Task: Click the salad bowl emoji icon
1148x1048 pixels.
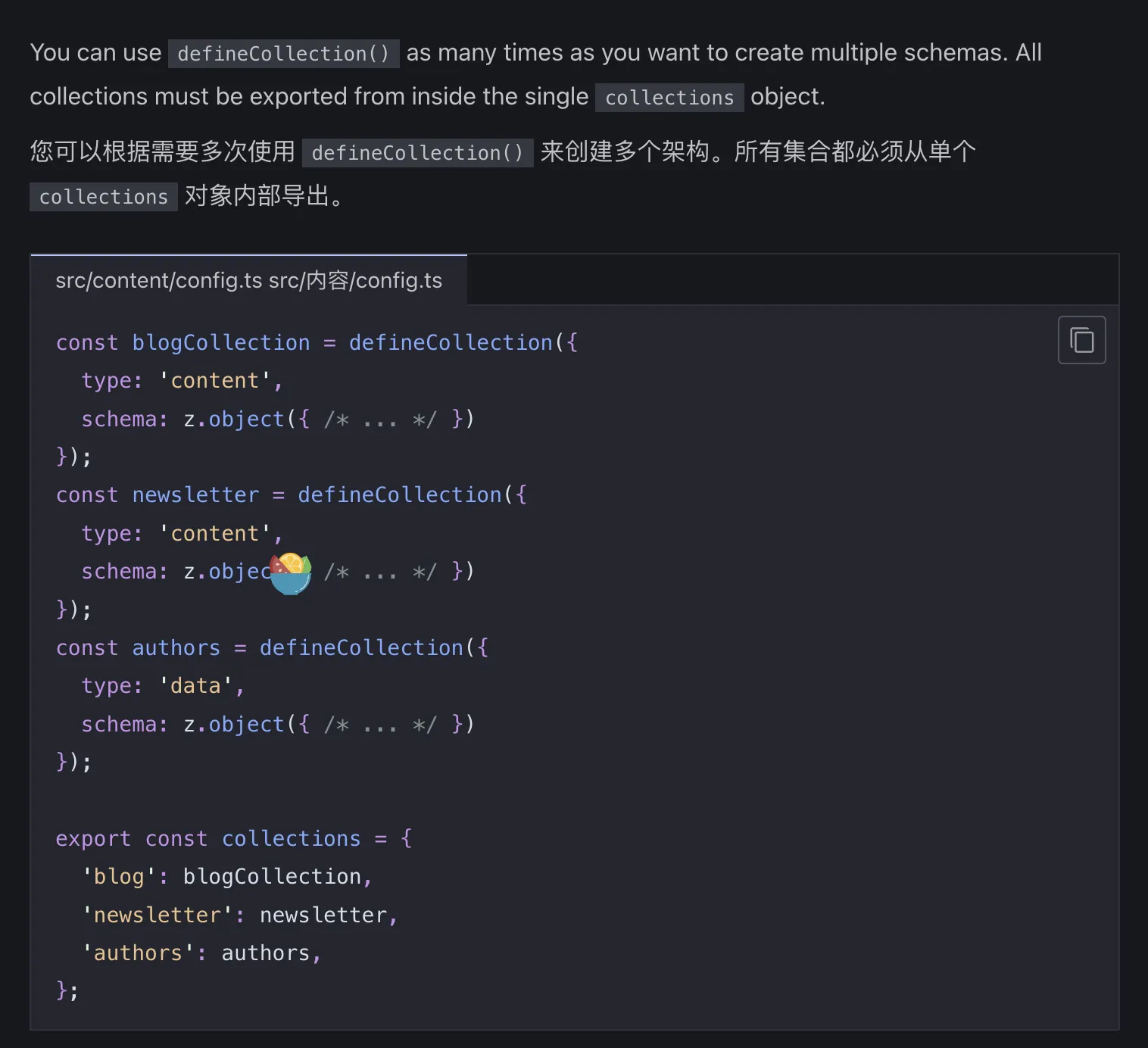Action: (292, 573)
